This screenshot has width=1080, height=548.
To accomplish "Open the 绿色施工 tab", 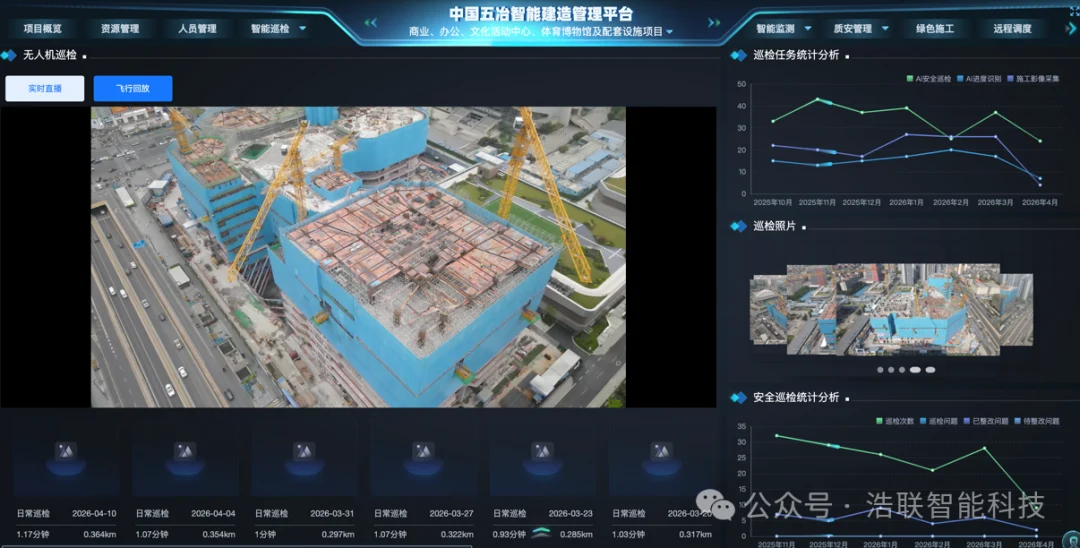I will [935, 28].
